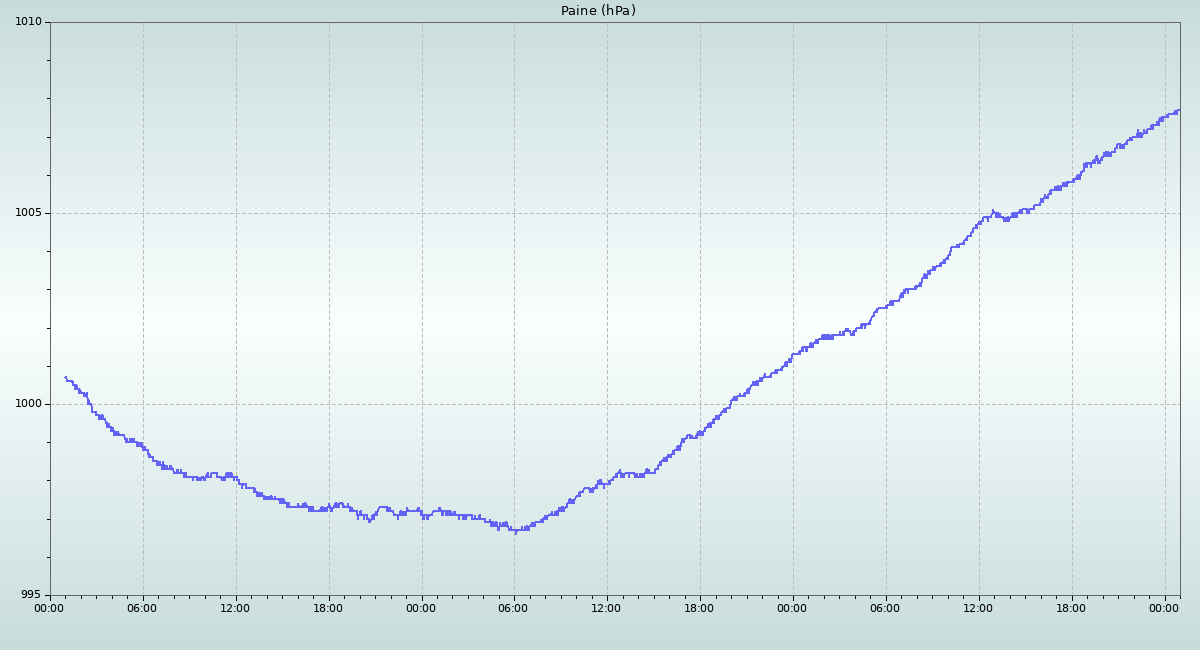Viewport: 1200px width, 650px height.
Task: Click the lowest point of the pressure curve
Action: [516, 532]
